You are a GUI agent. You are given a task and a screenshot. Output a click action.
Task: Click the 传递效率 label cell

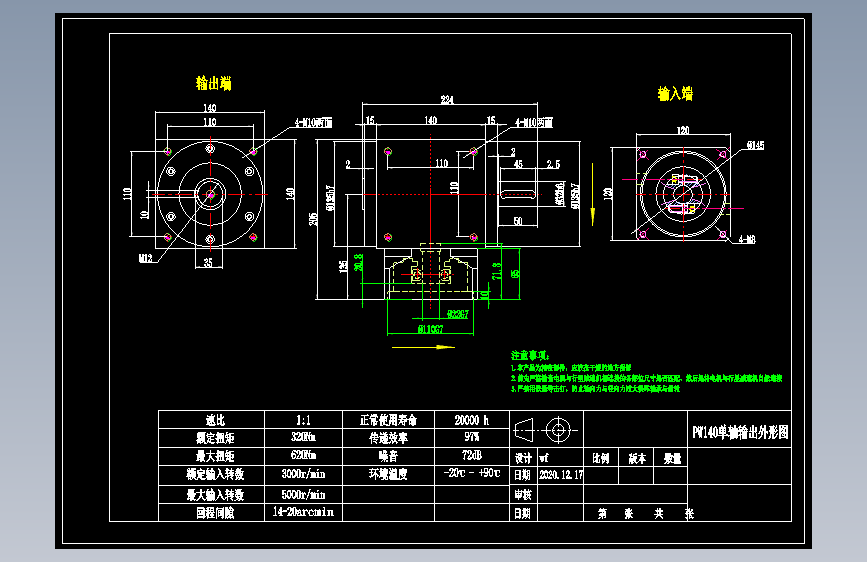click(x=388, y=438)
